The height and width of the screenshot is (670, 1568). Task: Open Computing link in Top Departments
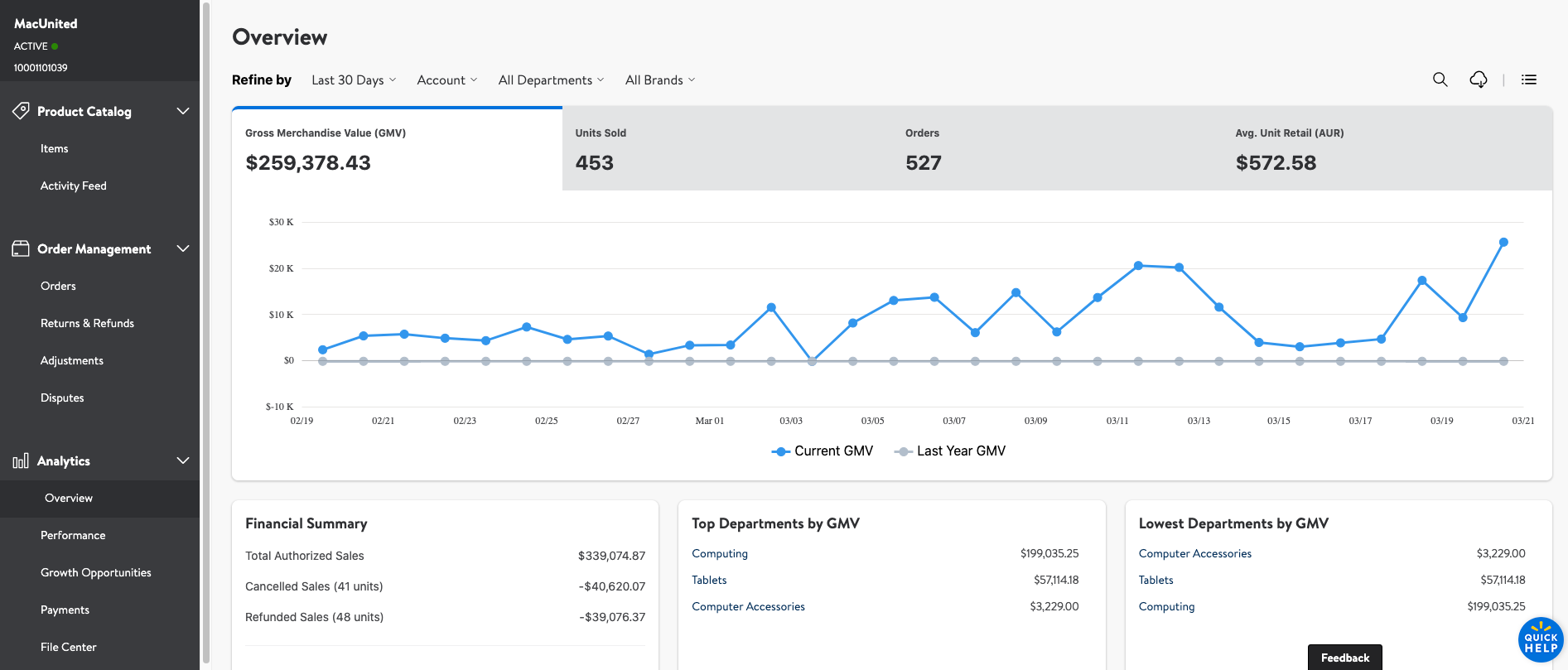(720, 554)
